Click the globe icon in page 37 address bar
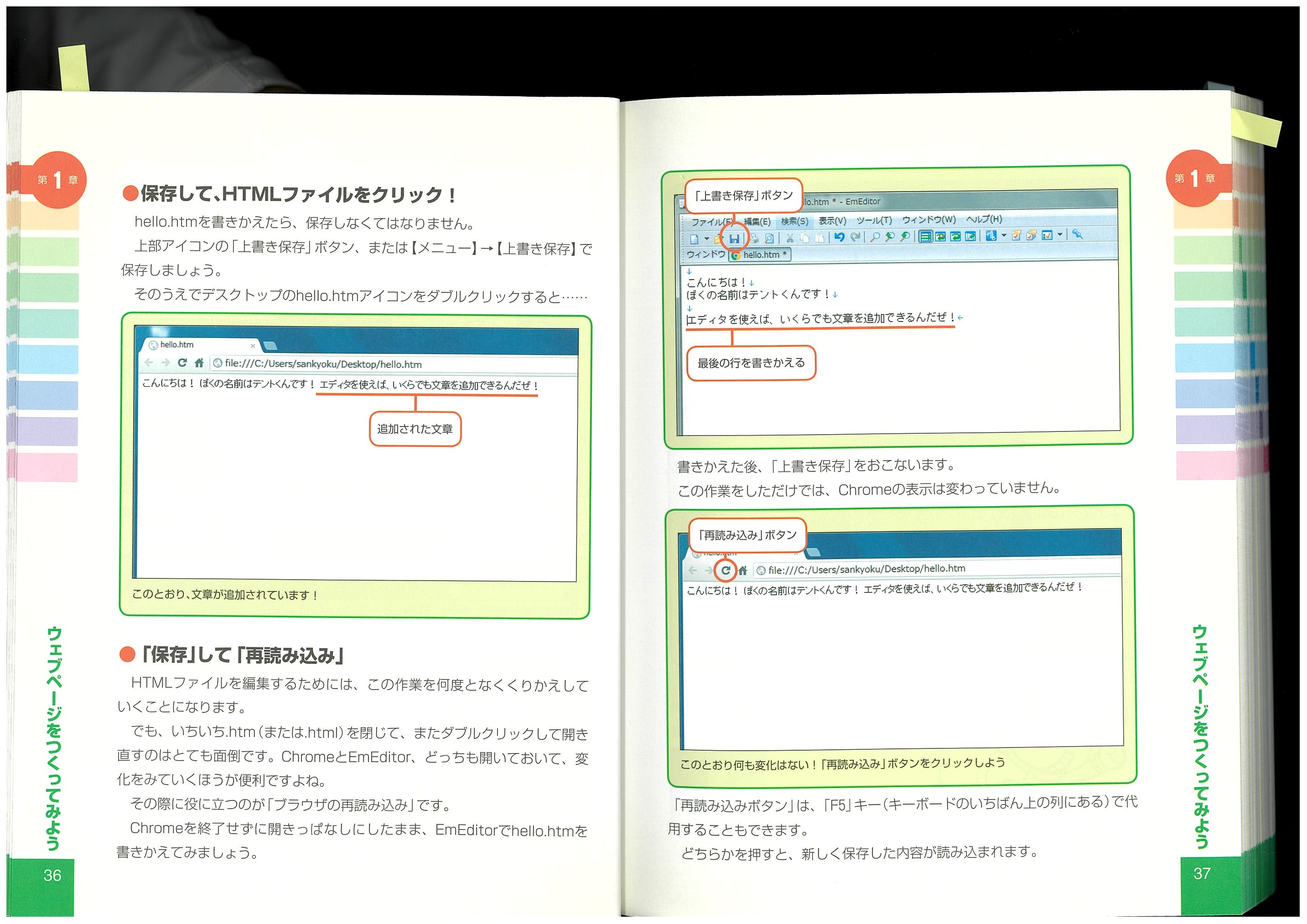The width and height of the screenshot is (1307, 924). pyautogui.click(x=761, y=570)
